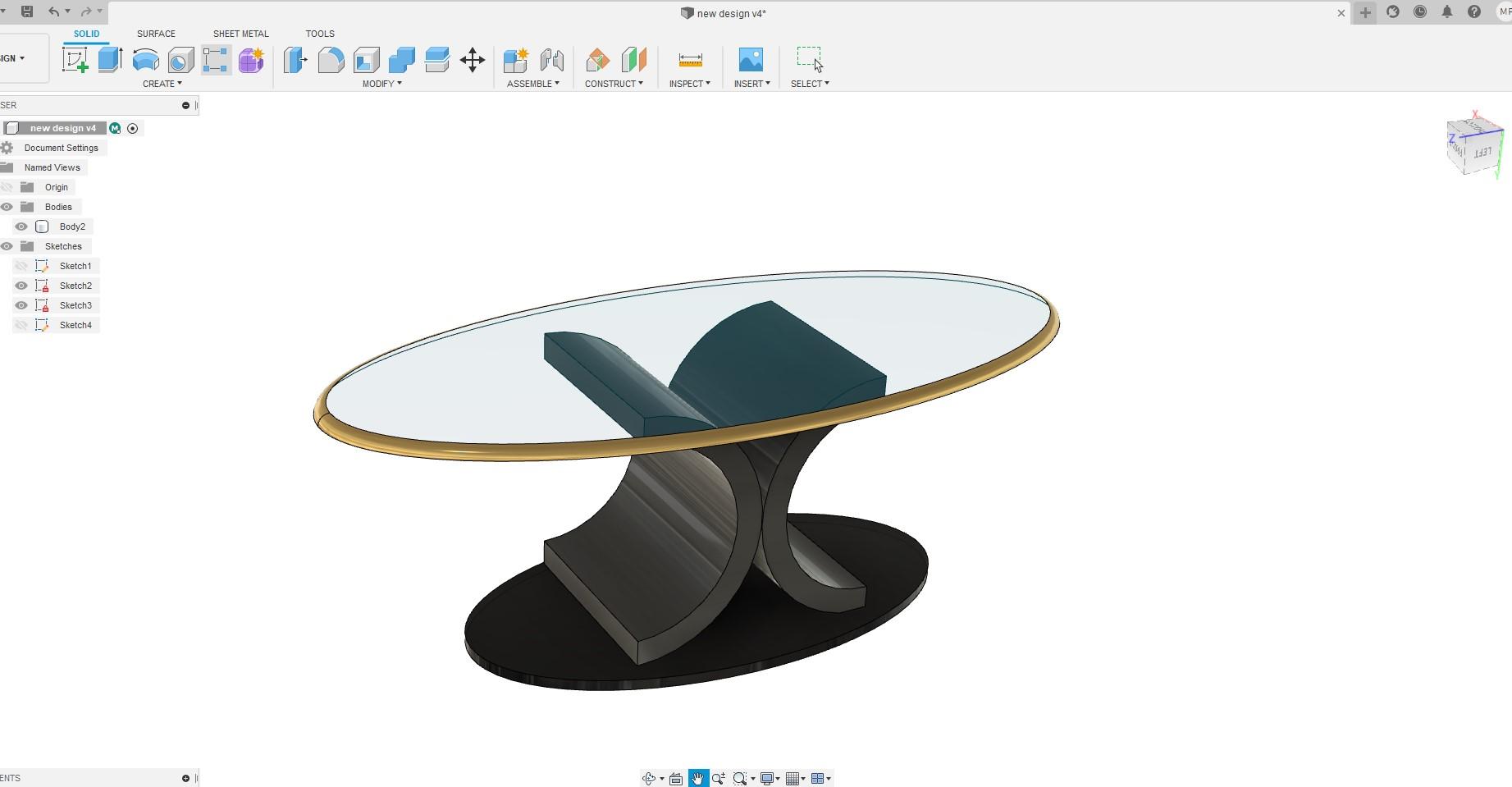
Task: Toggle visibility of Sketch2
Action: pos(21,285)
